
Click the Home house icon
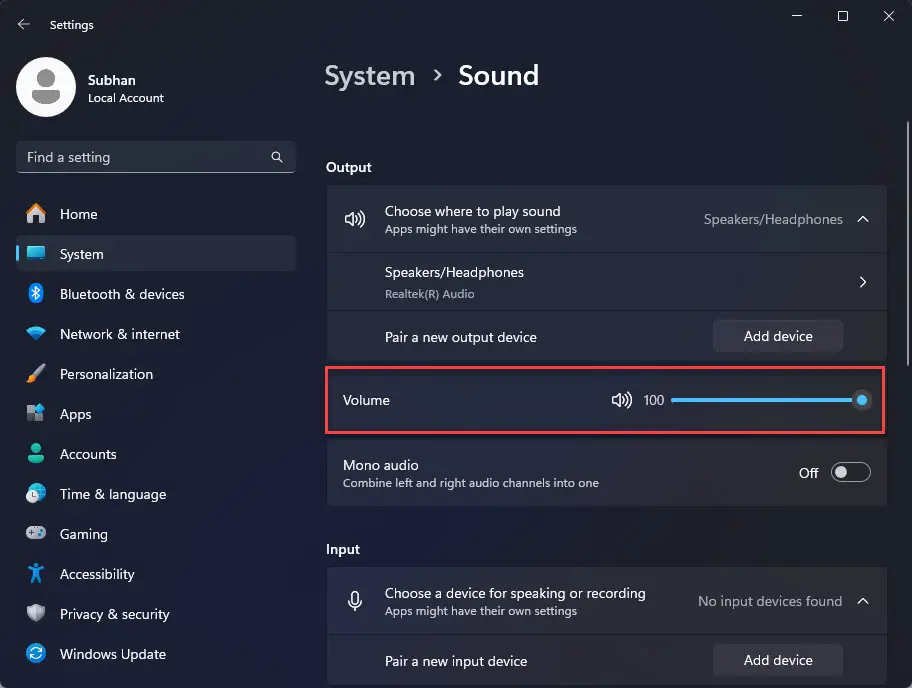tap(36, 213)
